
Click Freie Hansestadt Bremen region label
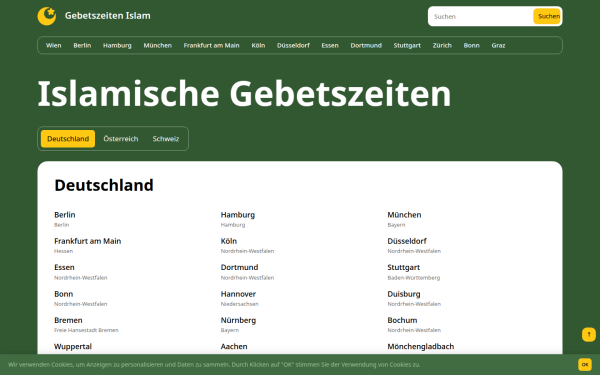[x=86, y=330]
